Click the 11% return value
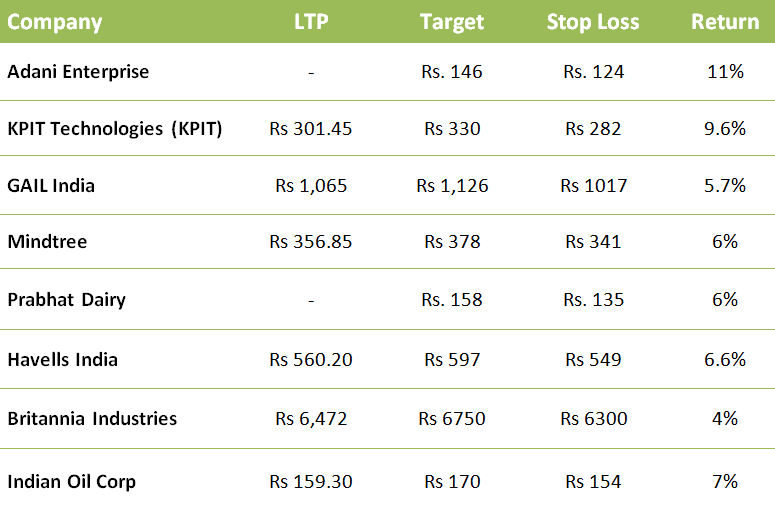 725,72
